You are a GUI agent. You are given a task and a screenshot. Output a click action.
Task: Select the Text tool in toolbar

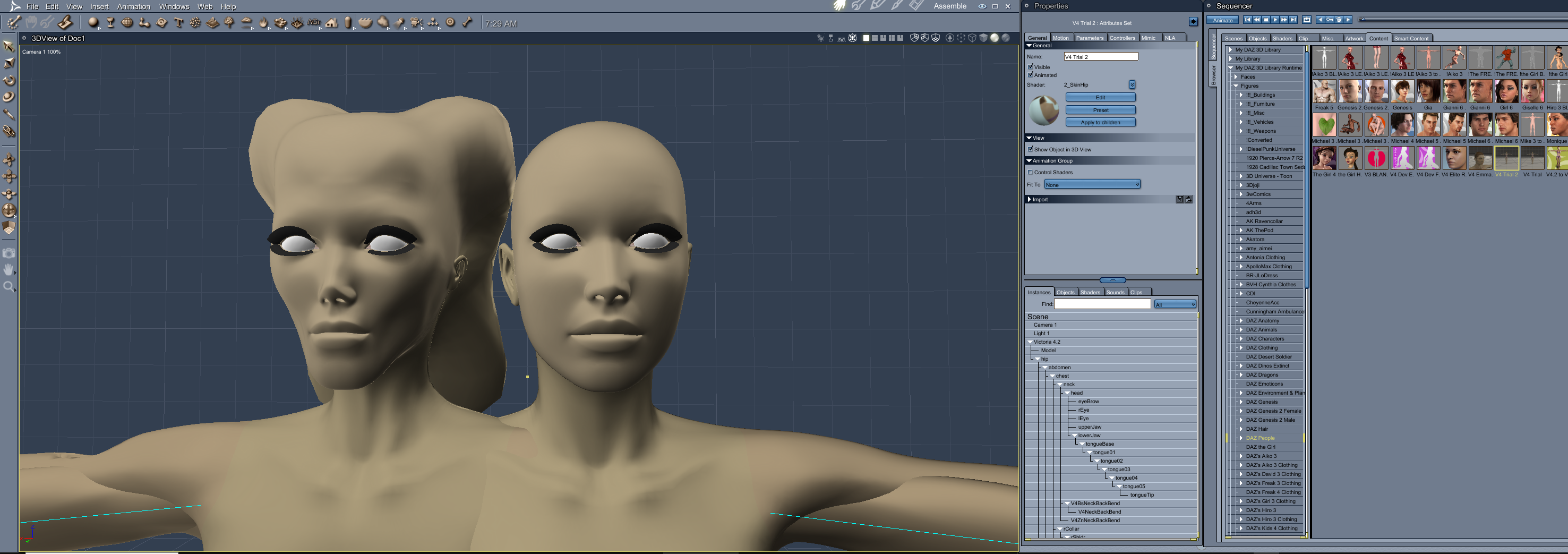[x=178, y=22]
